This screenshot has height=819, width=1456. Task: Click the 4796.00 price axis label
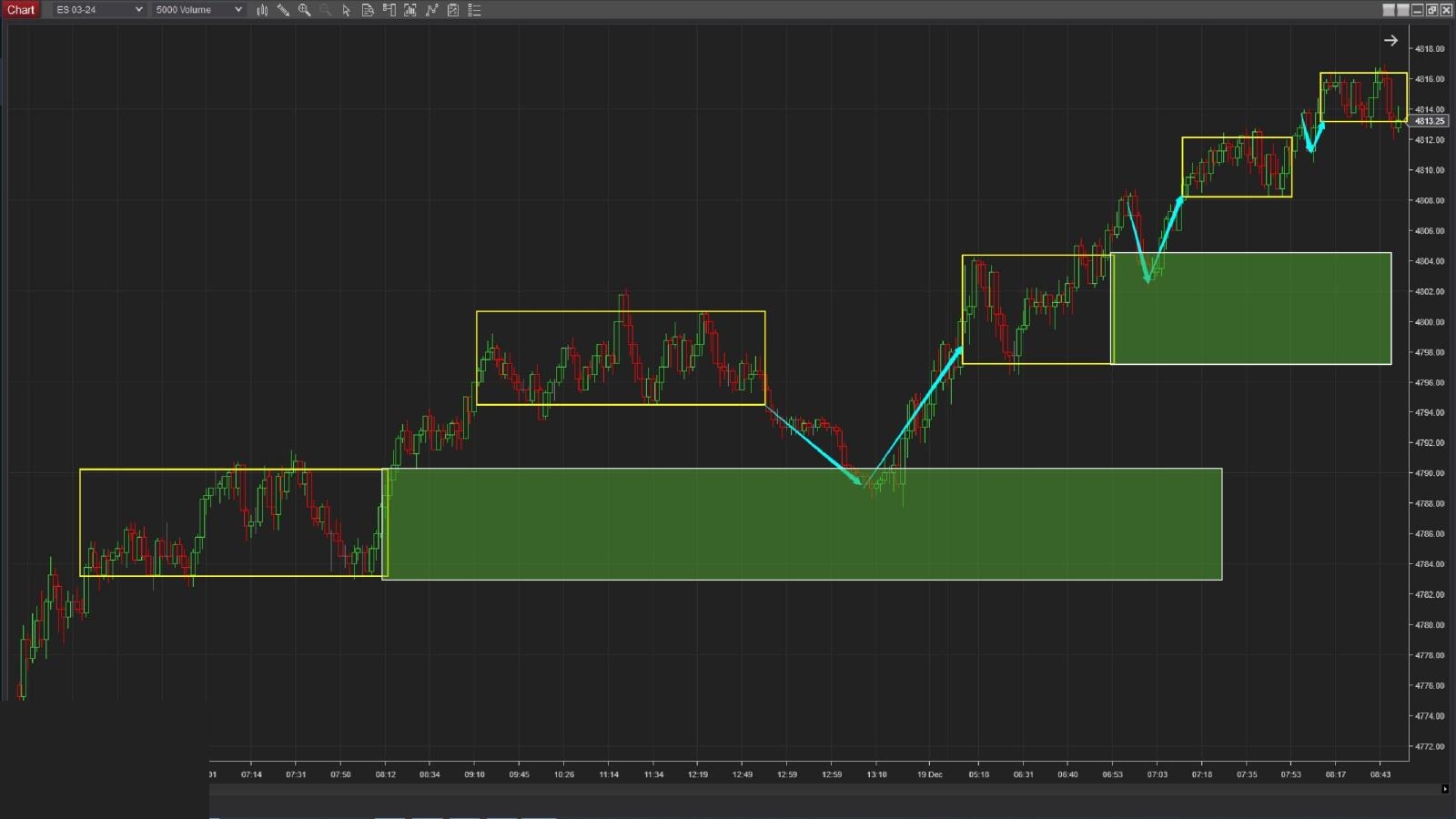1430,382
